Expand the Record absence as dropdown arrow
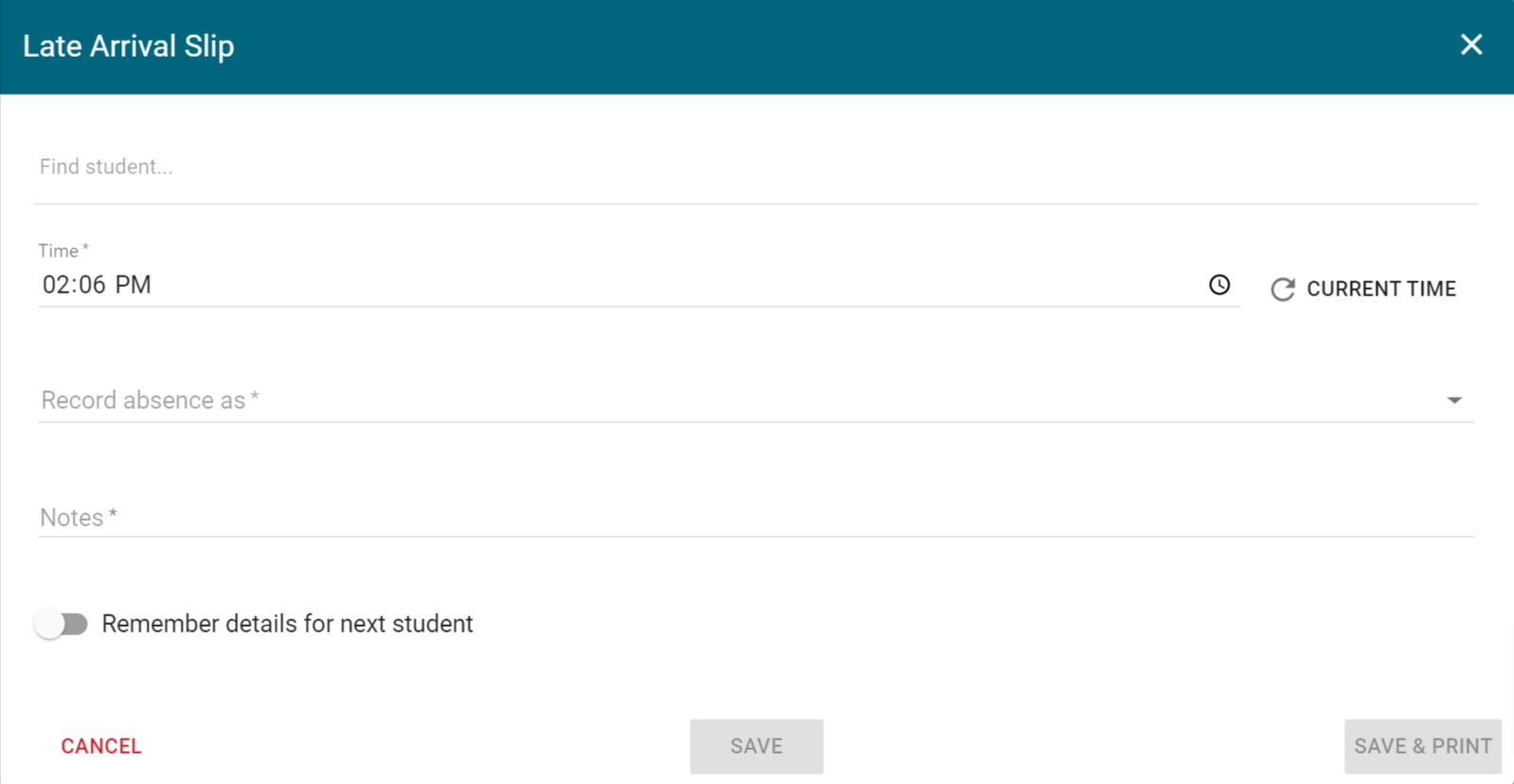This screenshot has height=784, width=1514. coord(1454,401)
